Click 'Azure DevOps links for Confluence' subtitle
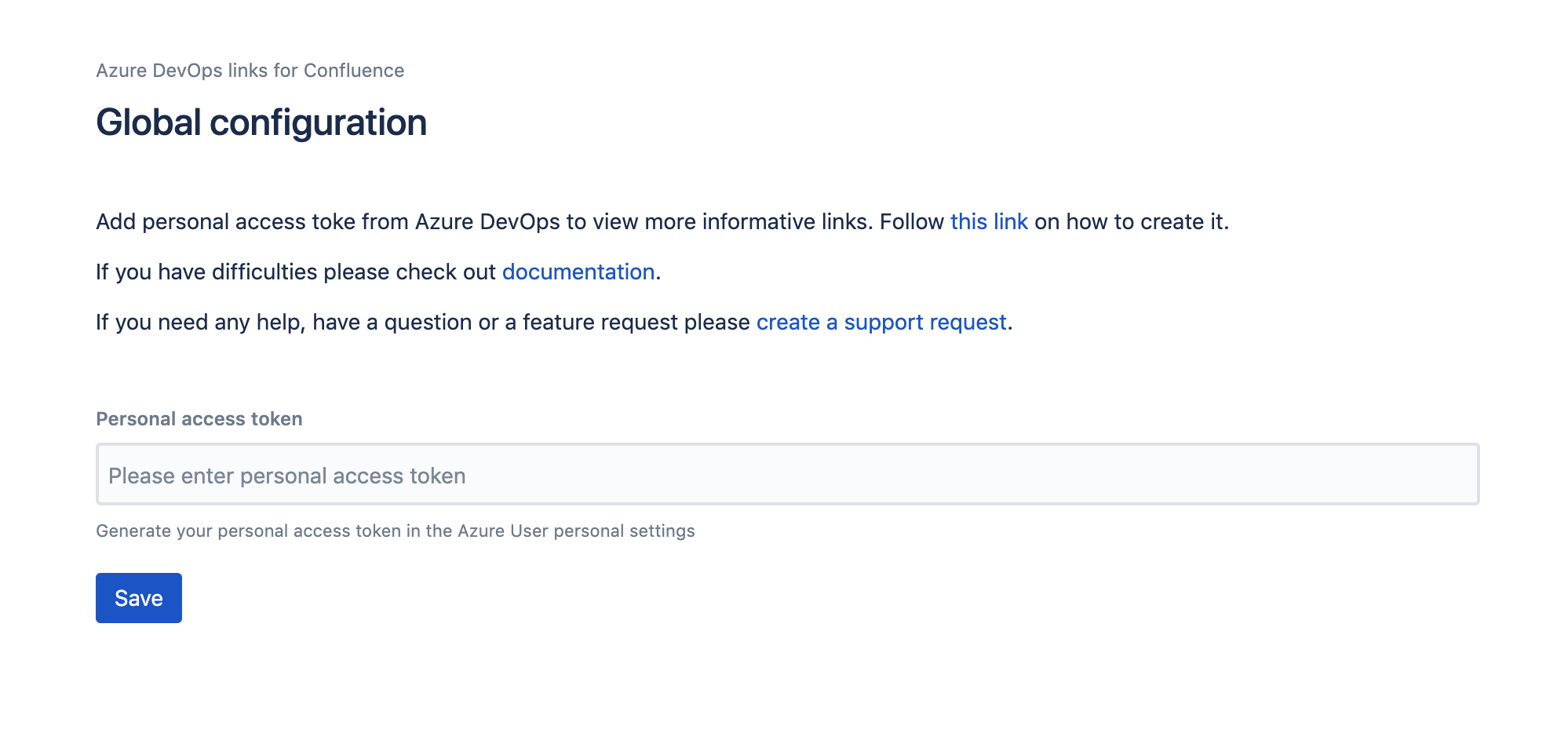Viewport: 1568px width, 744px height. click(250, 71)
